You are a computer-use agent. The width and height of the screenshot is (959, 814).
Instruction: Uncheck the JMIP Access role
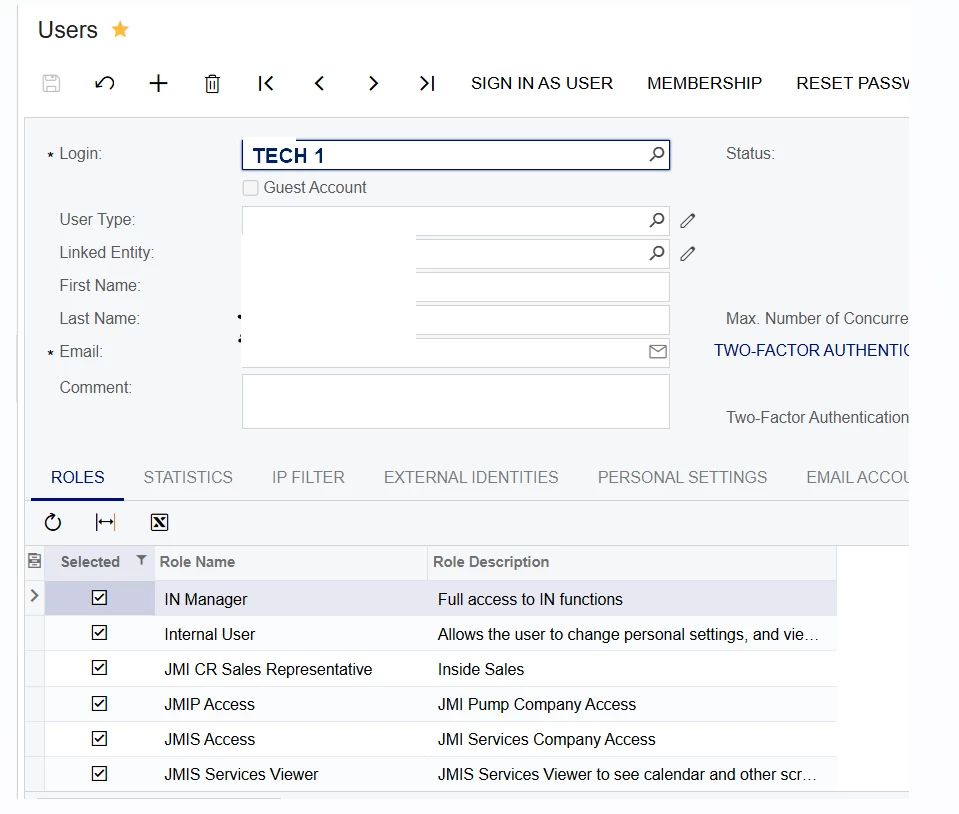[99, 703]
